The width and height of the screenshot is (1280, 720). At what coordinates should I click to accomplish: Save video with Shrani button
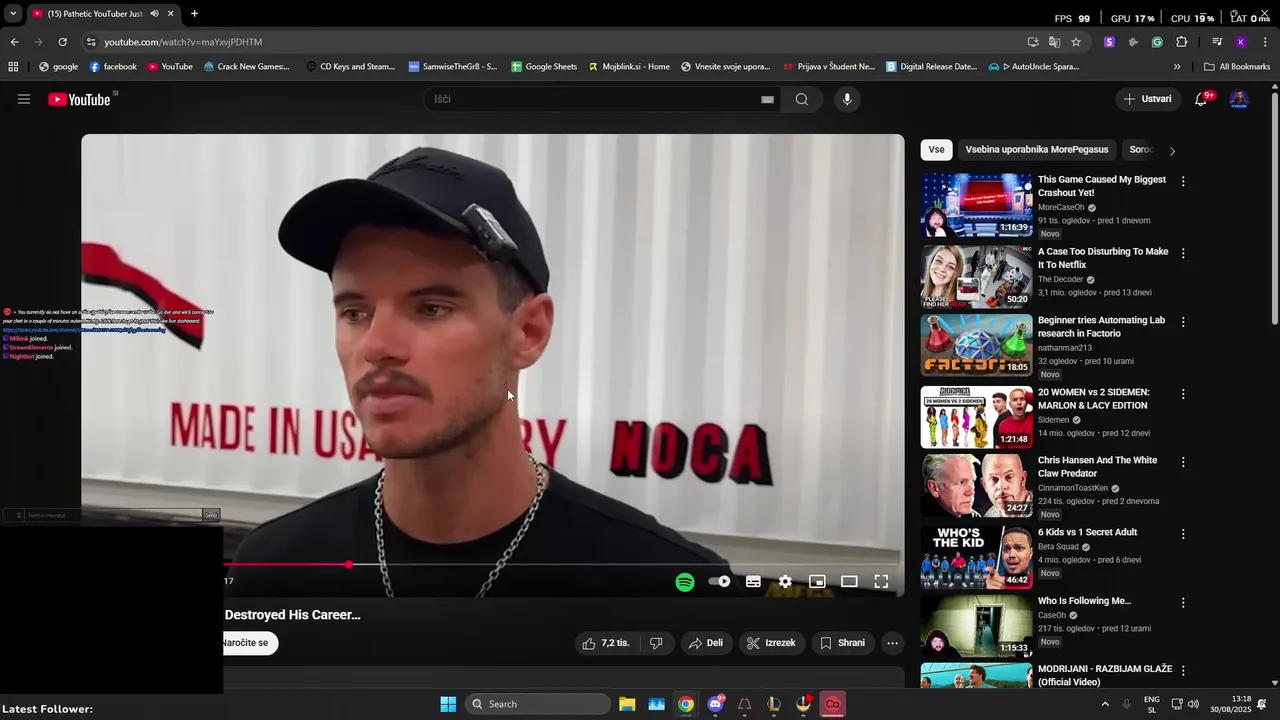842,643
